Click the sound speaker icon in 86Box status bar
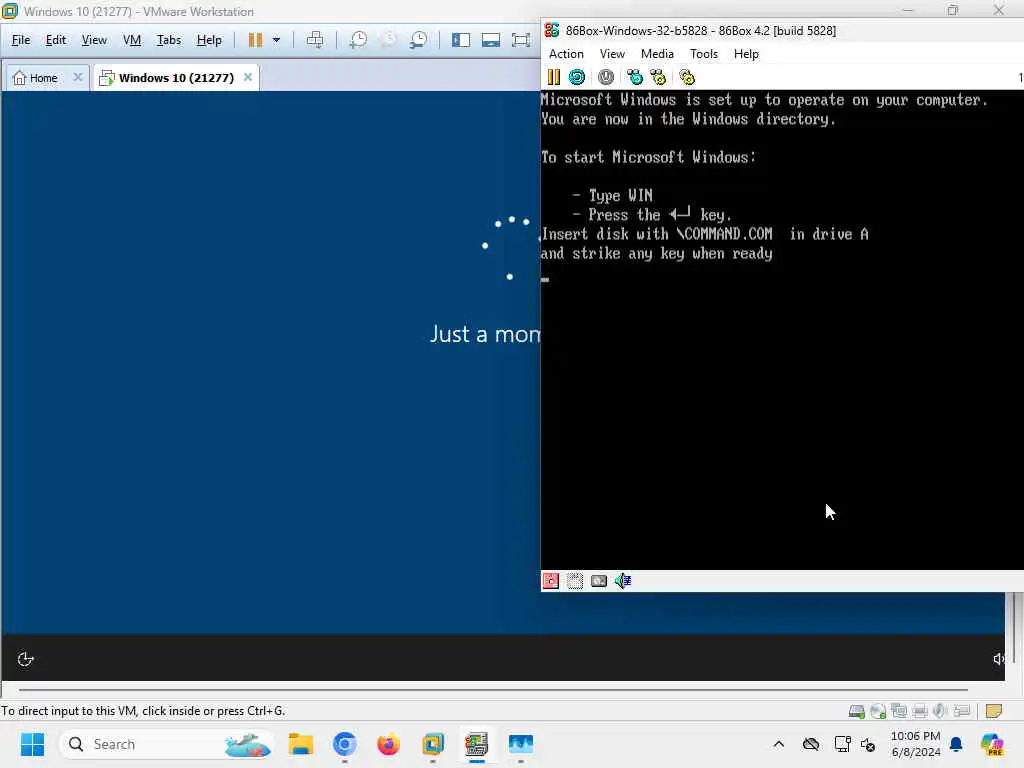 pos(623,581)
